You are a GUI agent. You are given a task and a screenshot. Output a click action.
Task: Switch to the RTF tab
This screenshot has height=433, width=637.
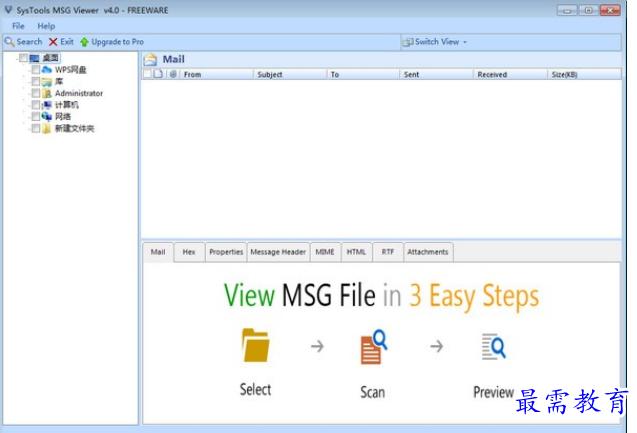(388, 252)
